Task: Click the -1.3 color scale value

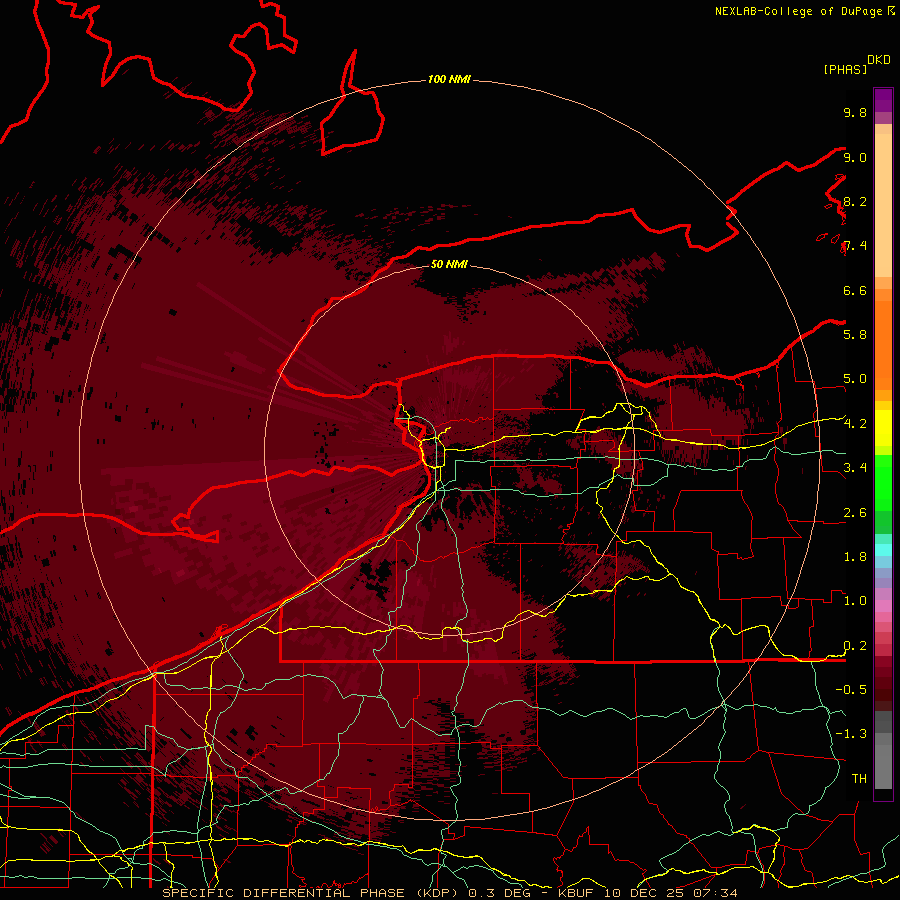Action: (x=851, y=734)
